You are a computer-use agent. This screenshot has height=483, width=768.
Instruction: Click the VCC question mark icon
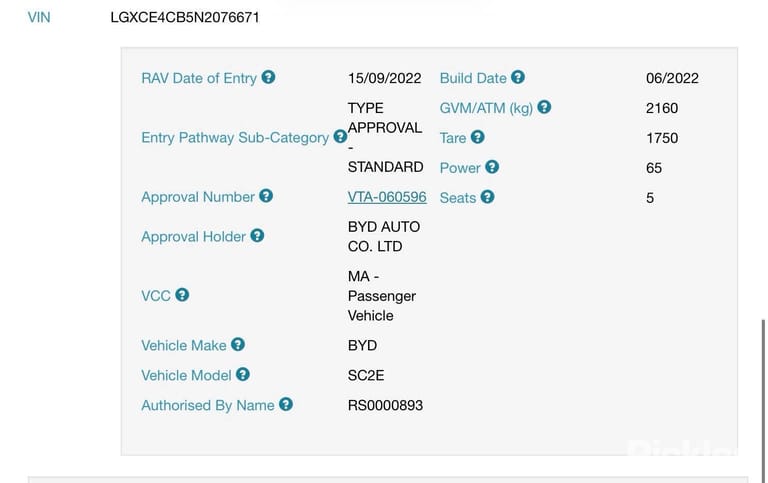tap(182, 295)
